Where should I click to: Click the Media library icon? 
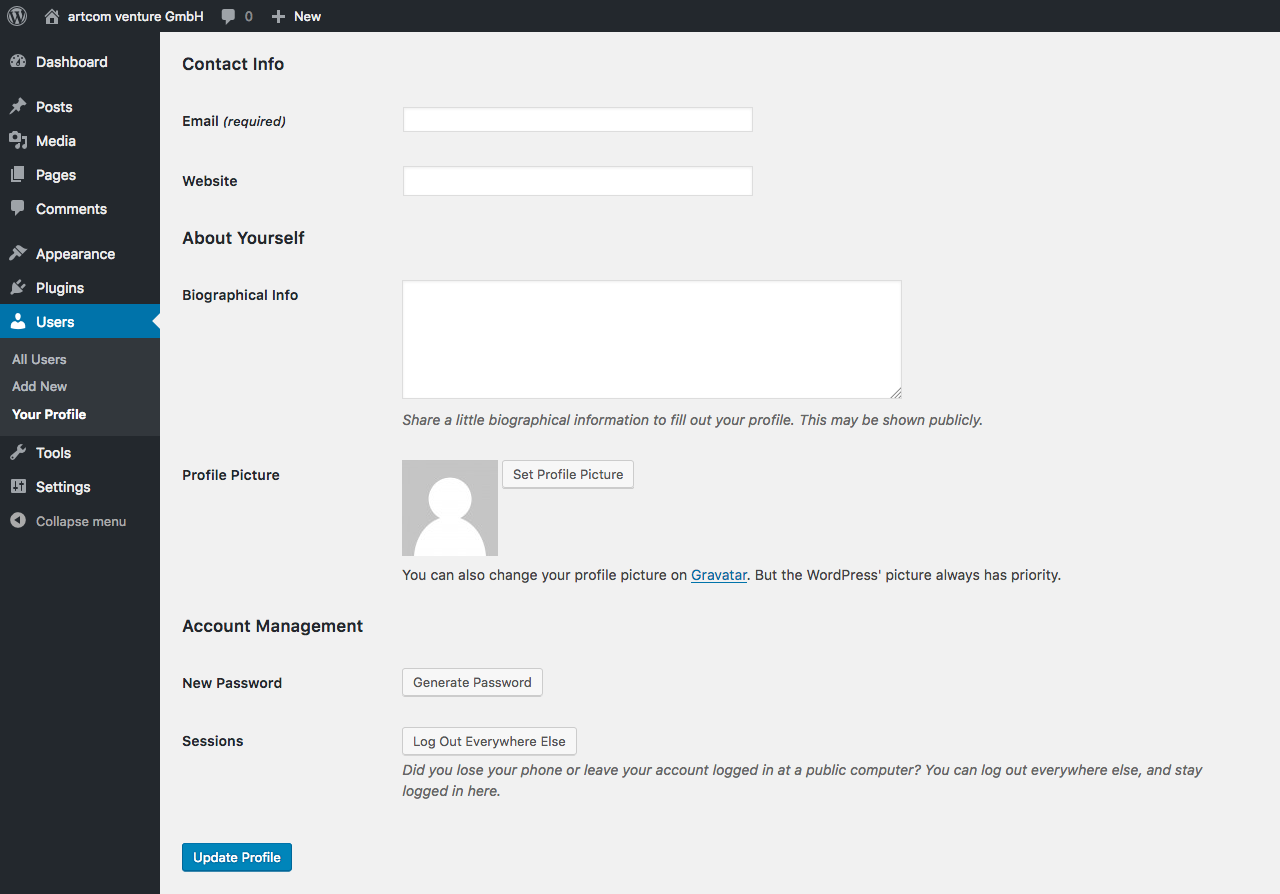tap(18, 141)
